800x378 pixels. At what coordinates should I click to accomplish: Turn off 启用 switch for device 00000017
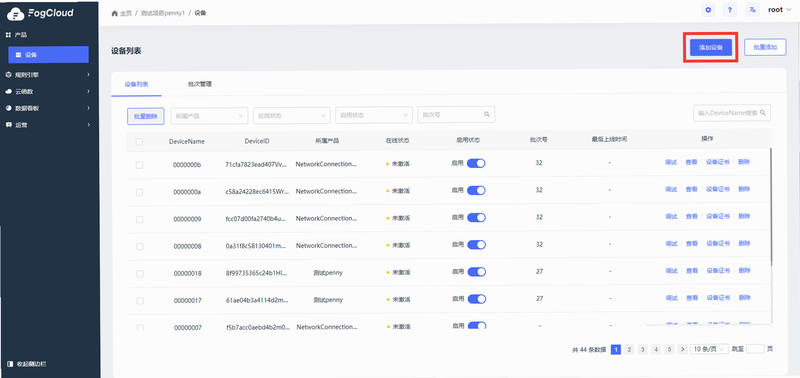click(x=476, y=299)
